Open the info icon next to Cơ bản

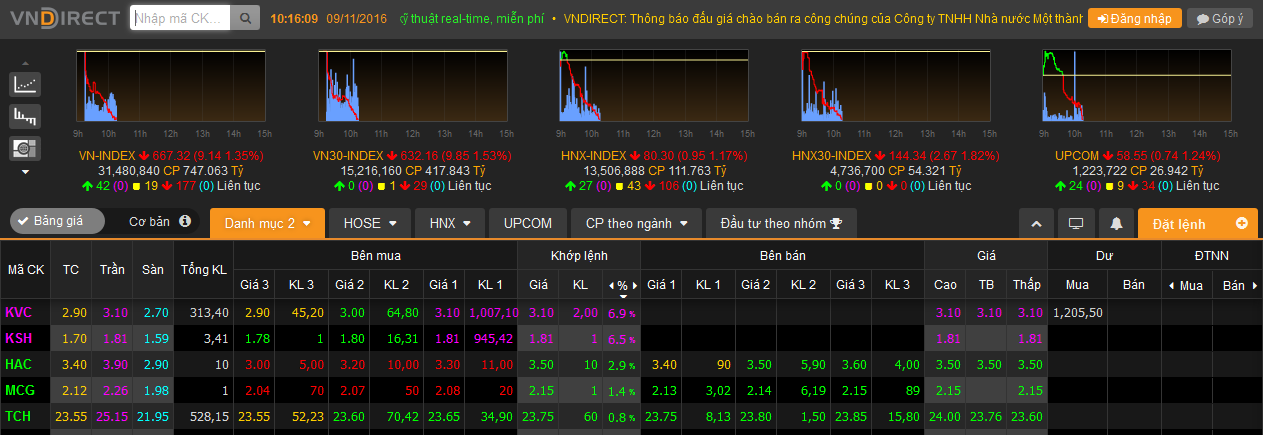pyautogui.click(x=185, y=221)
